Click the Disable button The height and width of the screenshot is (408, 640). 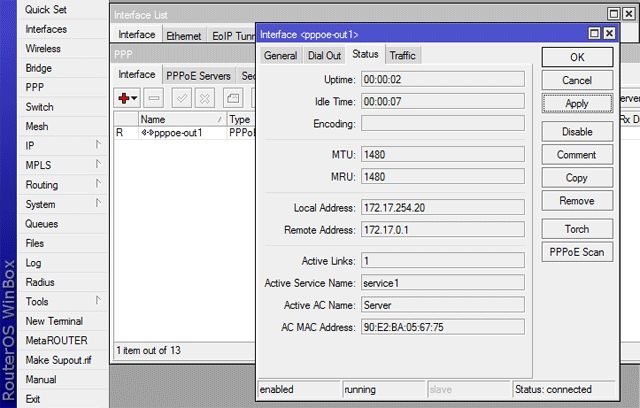tap(576, 131)
